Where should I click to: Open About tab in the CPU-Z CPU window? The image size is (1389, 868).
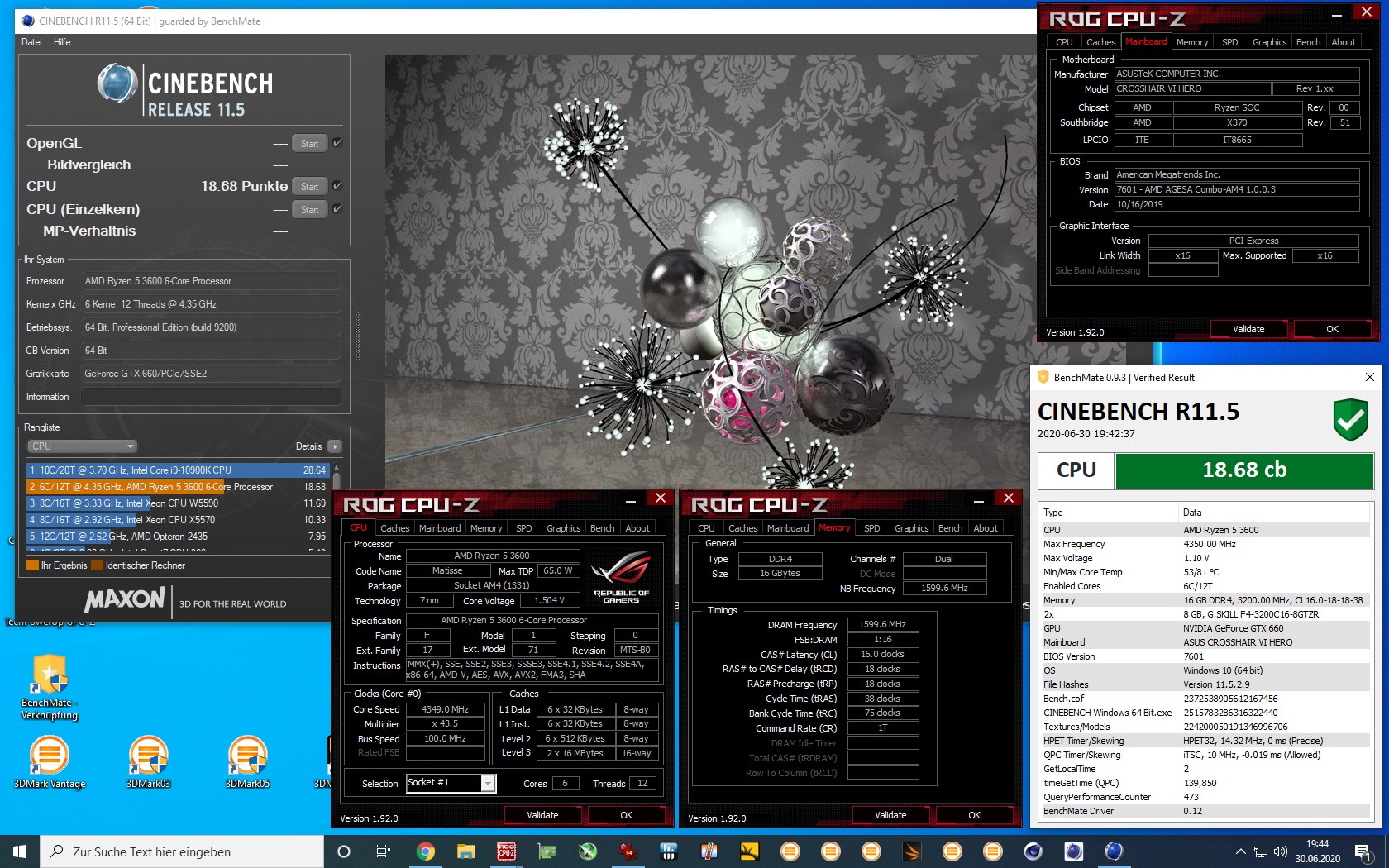pos(637,528)
